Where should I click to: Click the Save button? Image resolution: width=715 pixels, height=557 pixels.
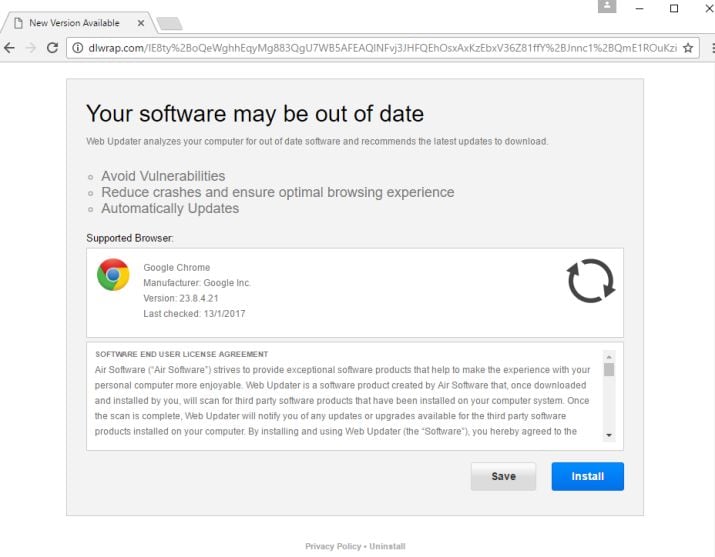pyautogui.click(x=503, y=476)
